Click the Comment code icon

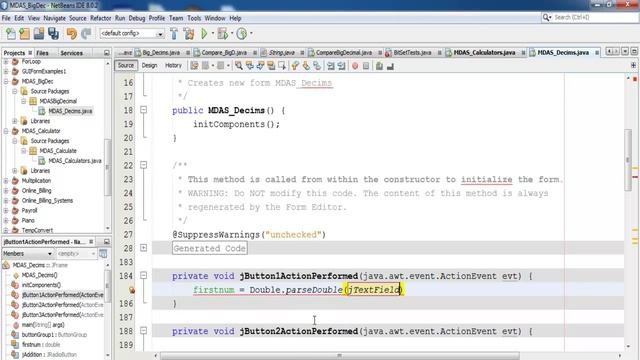pos(379,66)
